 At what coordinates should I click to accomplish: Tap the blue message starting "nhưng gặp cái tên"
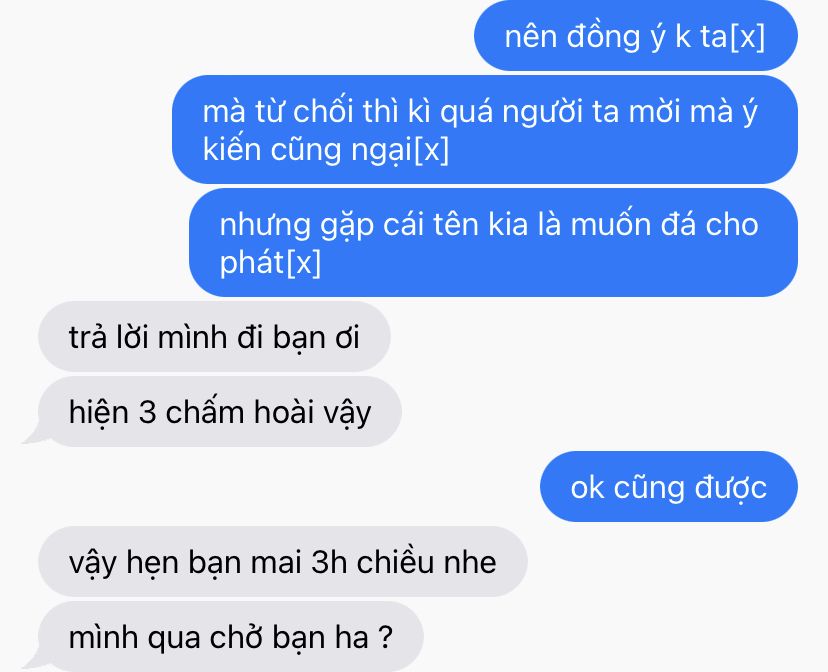coord(493,242)
